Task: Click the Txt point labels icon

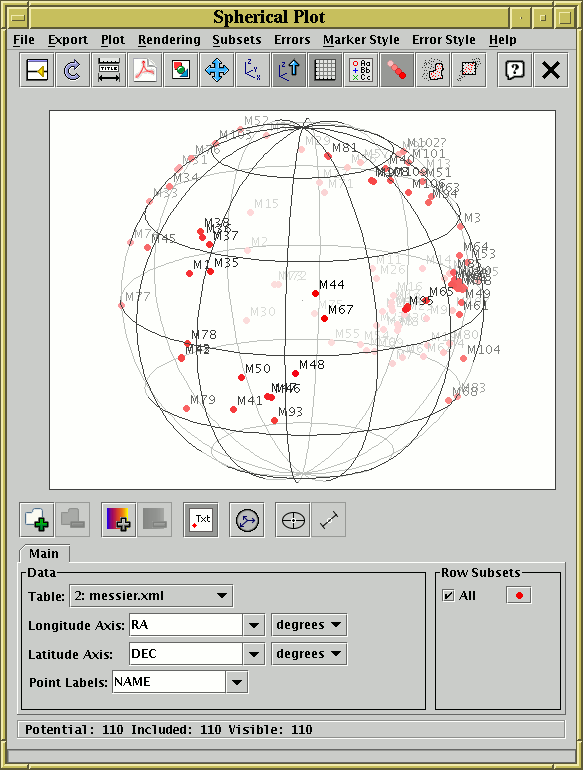Action: [200, 520]
